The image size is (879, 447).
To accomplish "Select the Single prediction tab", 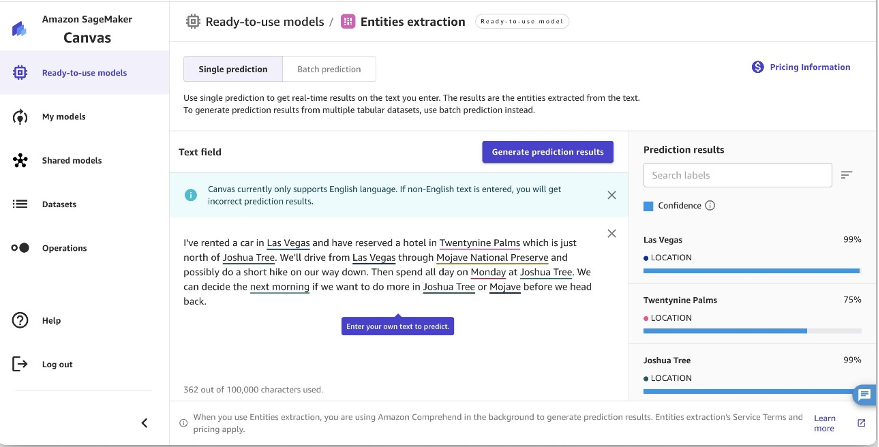I will (x=233, y=69).
